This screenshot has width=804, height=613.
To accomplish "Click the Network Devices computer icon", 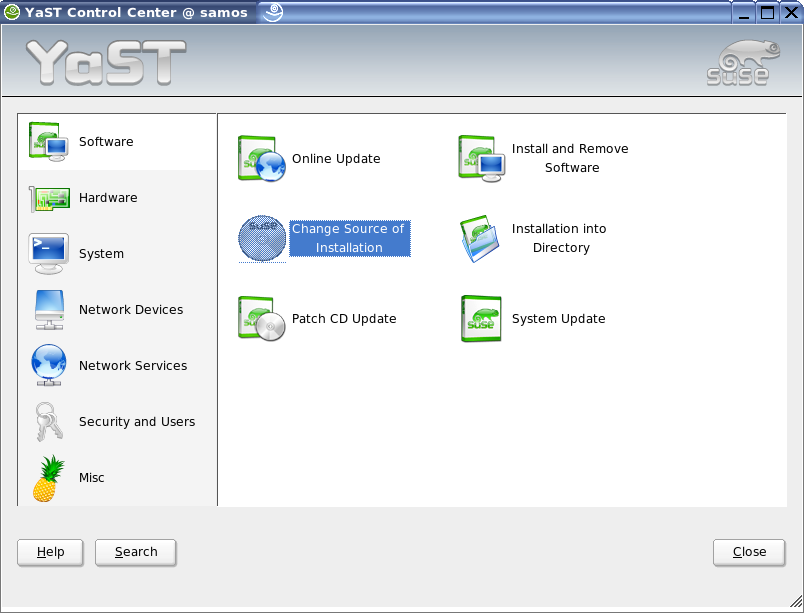I will coord(49,310).
